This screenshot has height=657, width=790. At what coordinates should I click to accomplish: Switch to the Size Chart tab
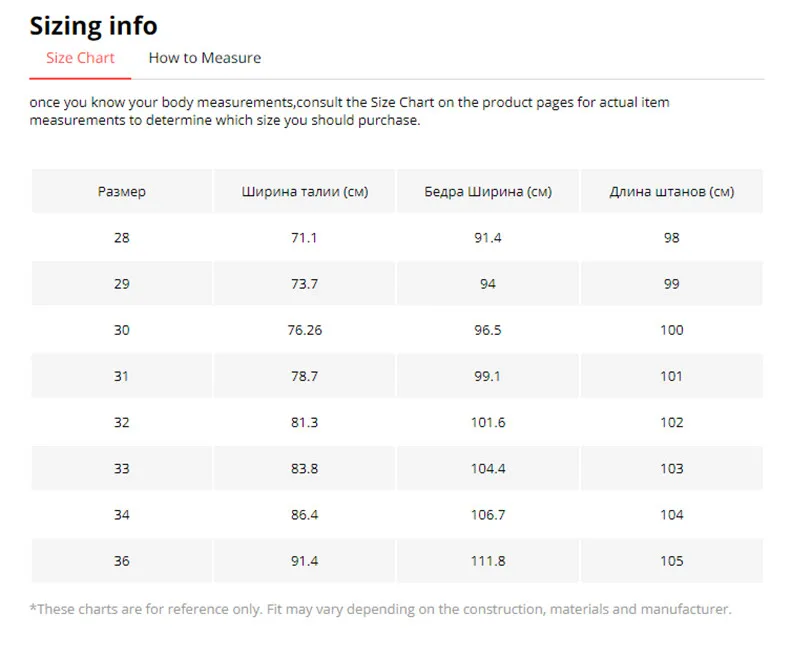[80, 58]
